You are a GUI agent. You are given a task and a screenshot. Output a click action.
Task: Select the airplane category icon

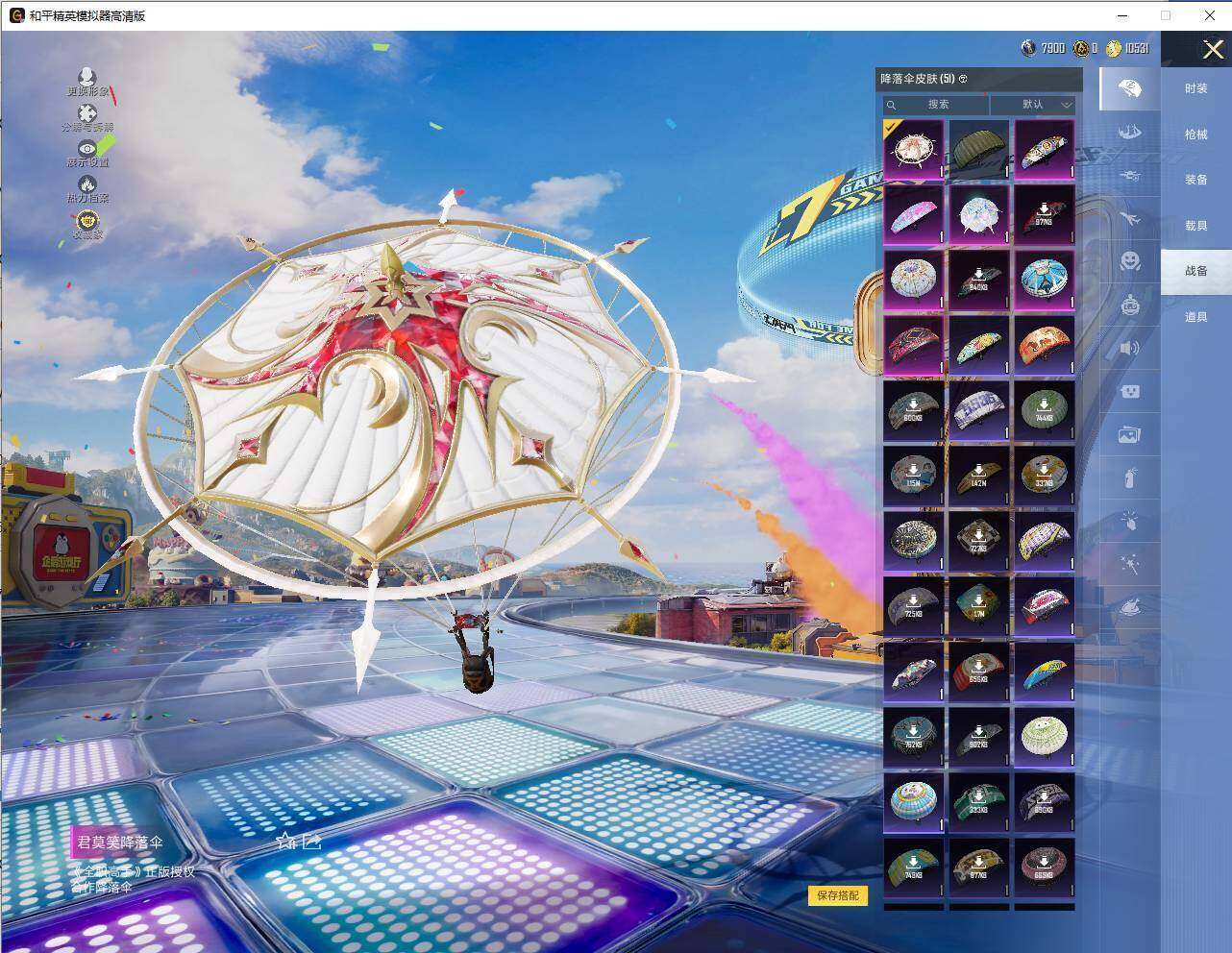[1130, 218]
